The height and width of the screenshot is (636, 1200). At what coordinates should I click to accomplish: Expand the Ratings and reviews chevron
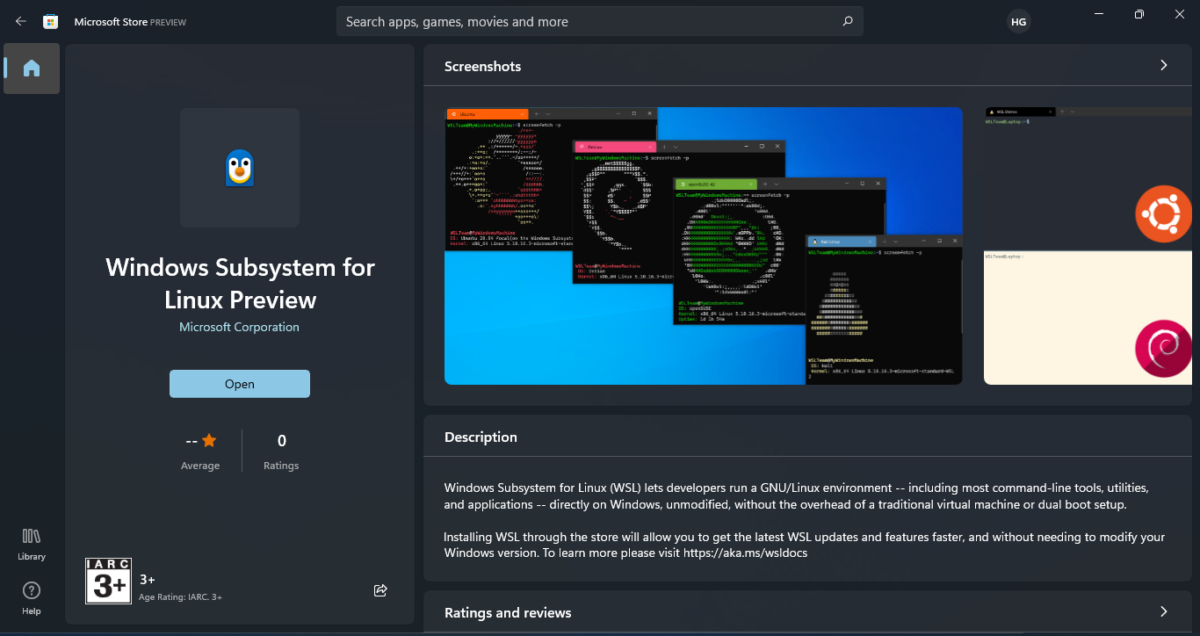point(1163,611)
